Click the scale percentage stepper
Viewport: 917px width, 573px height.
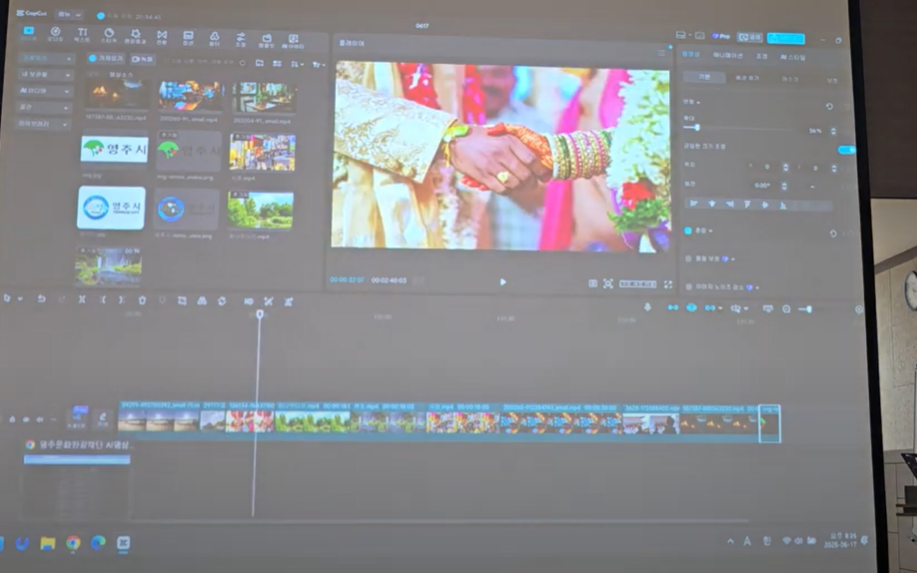(833, 131)
